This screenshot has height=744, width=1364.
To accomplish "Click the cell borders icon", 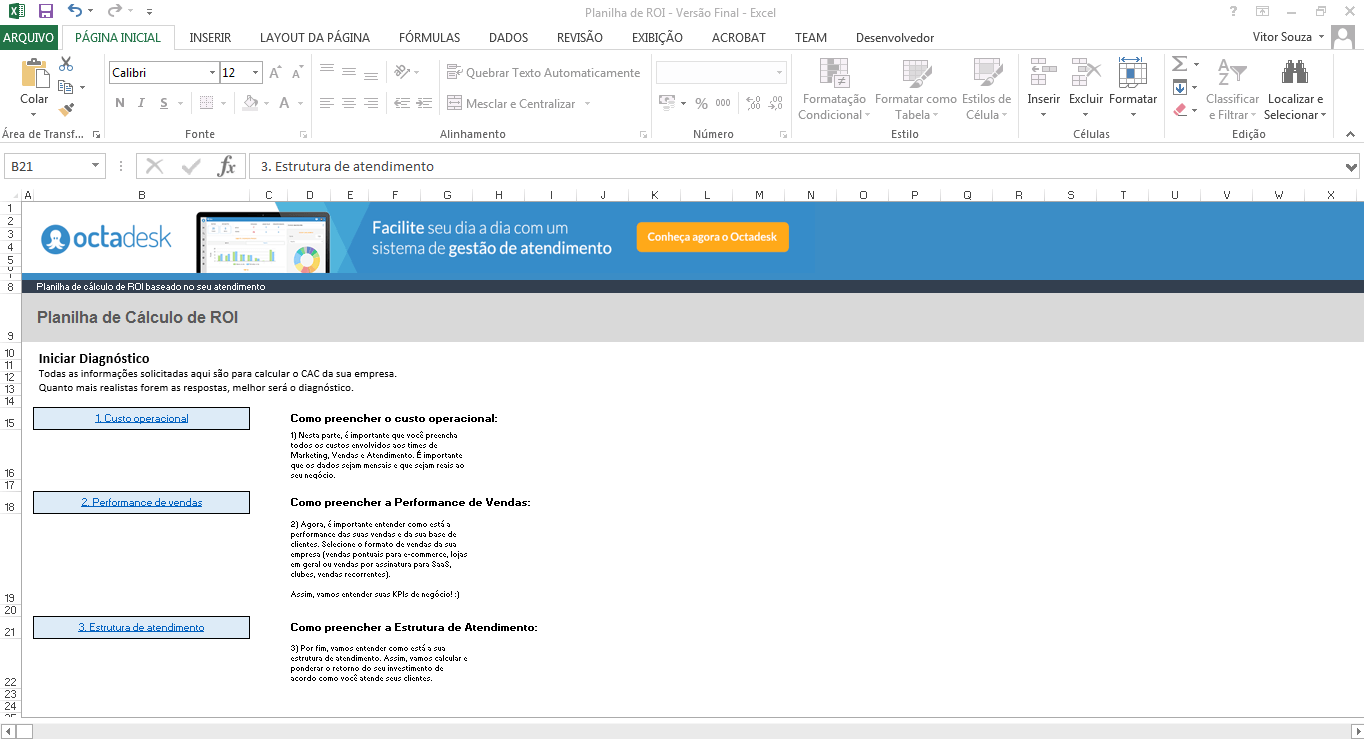I will (x=206, y=103).
